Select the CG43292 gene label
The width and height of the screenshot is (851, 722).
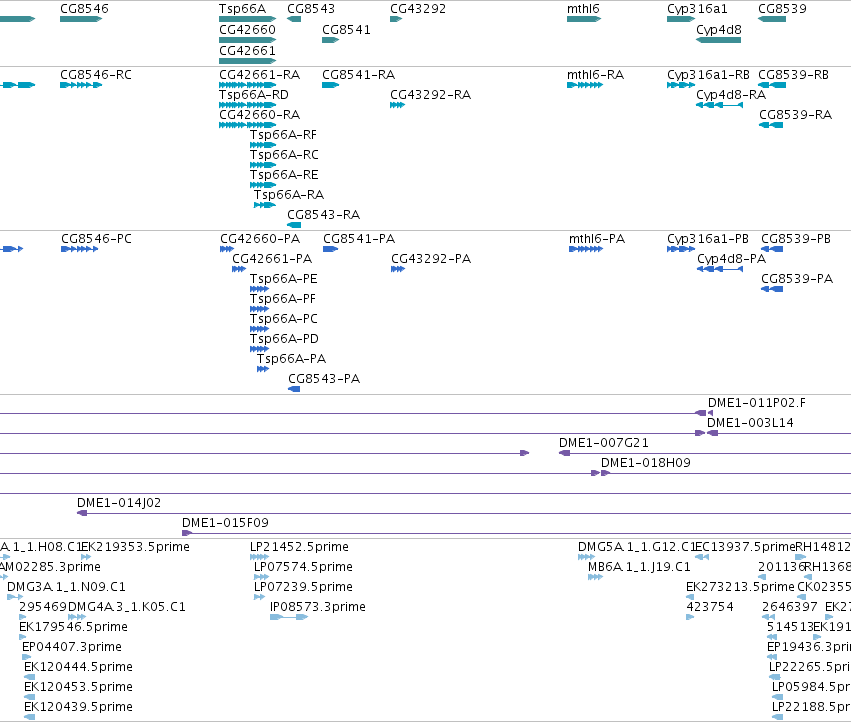[x=418, y=9]
